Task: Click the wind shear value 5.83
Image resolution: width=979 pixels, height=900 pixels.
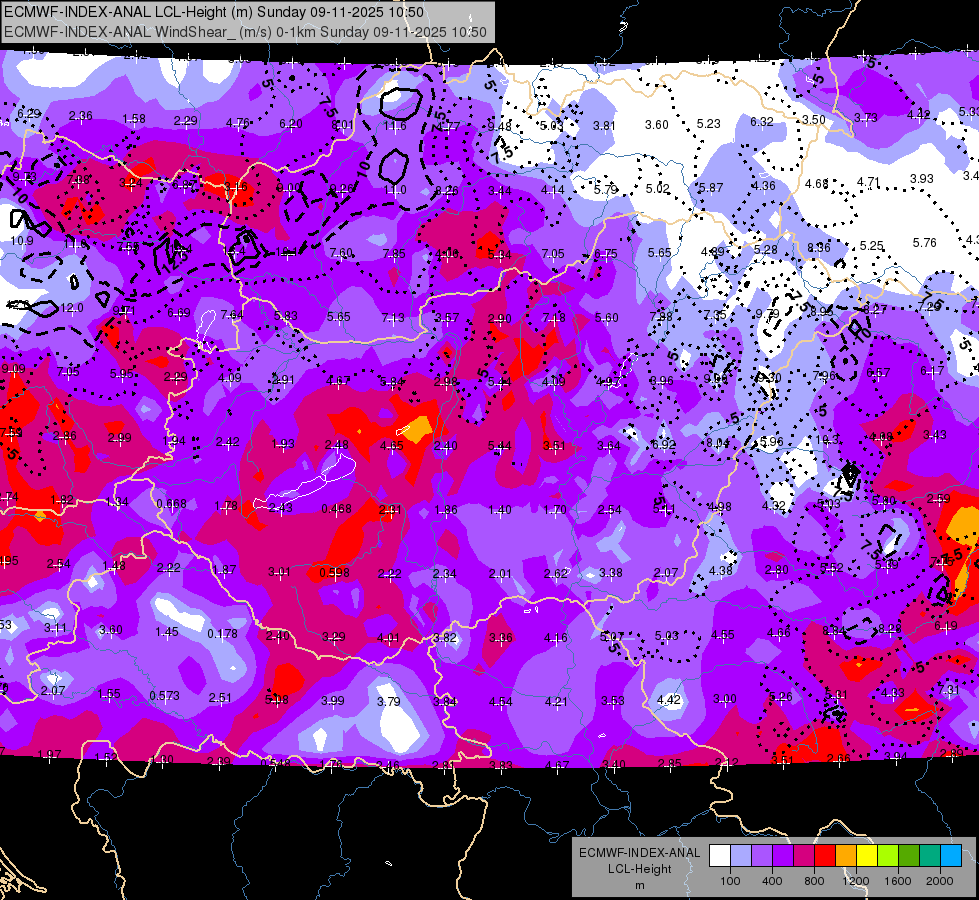Action: 285,315
